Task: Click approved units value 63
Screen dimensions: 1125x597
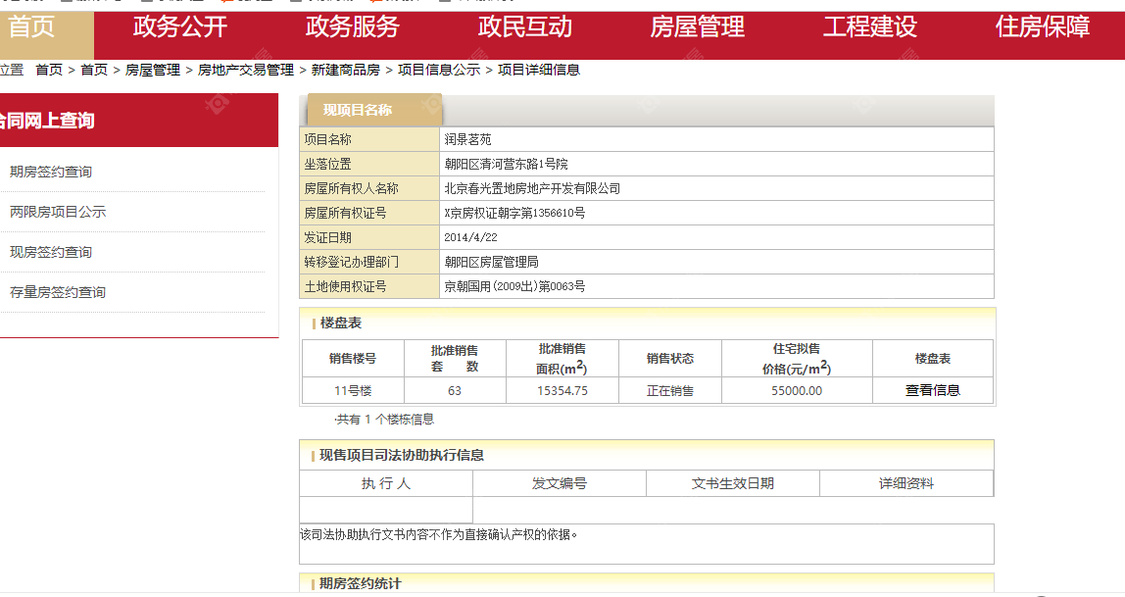Action: pyautogui.click(x=455, y=391)
